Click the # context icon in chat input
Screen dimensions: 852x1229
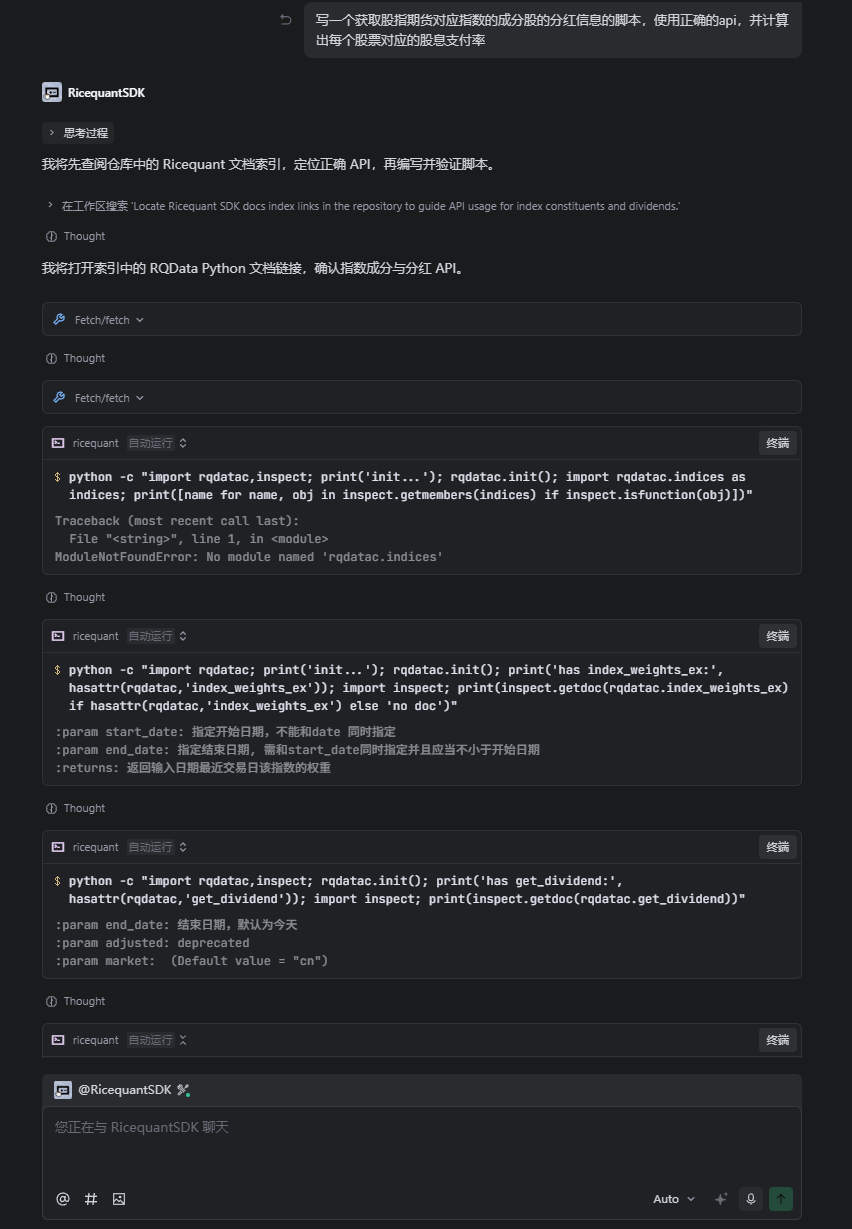[x=91, y=1199]
